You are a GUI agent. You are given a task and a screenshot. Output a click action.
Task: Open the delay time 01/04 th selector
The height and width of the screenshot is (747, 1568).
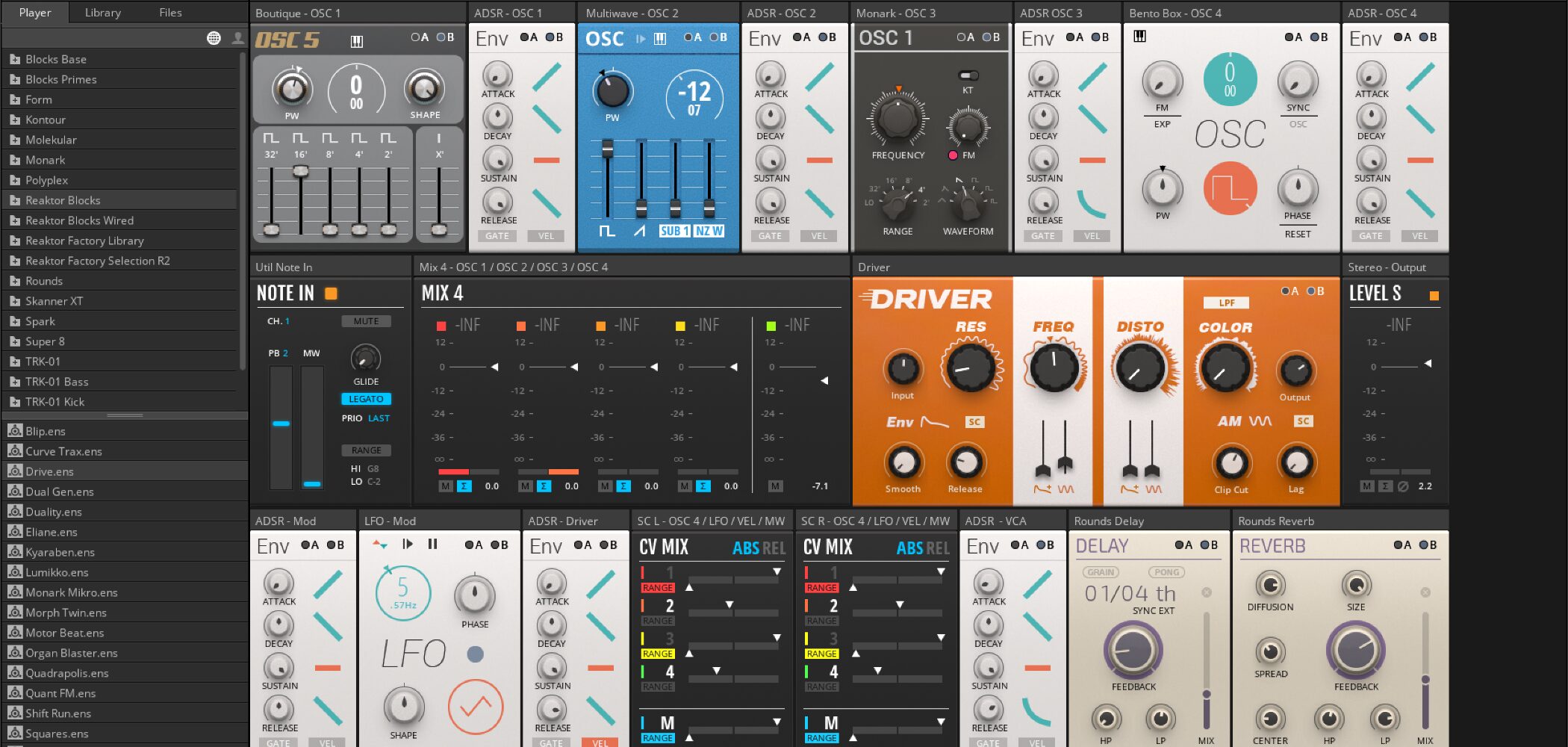(x=1130, y=594)
